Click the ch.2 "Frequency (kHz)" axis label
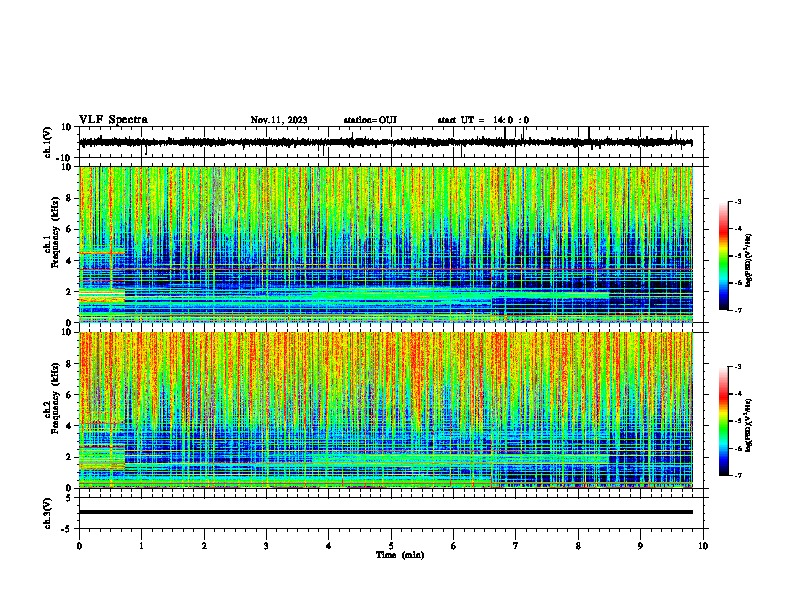The height and width of the screenshot is (612, 792). pos(55,398)
